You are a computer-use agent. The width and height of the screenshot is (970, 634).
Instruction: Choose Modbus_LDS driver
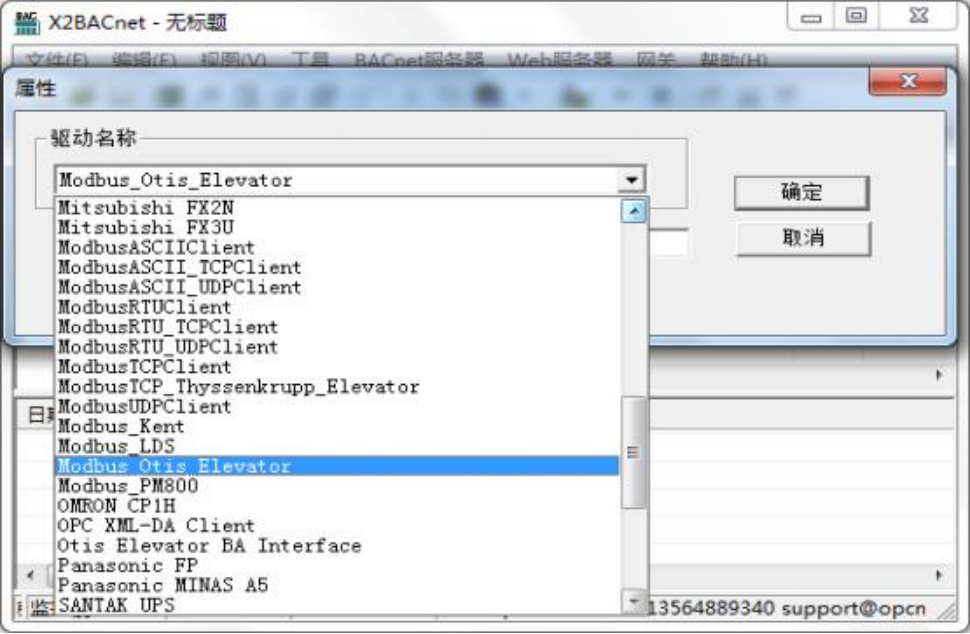coord(337,446)
